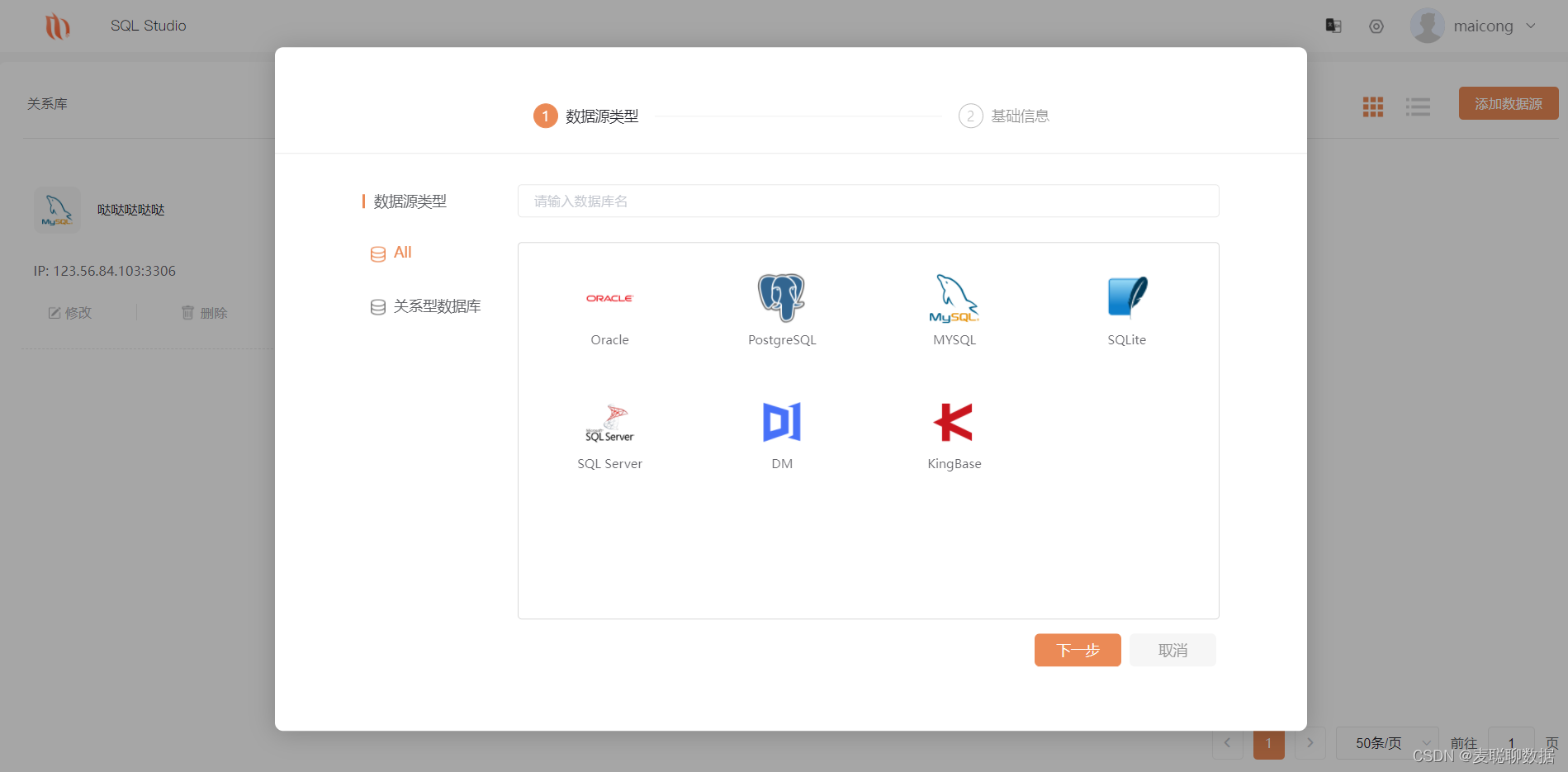Focus the 请输入数据库名 search field
The width and height of the screenshot is (1568, 772).
click(869, 201)
